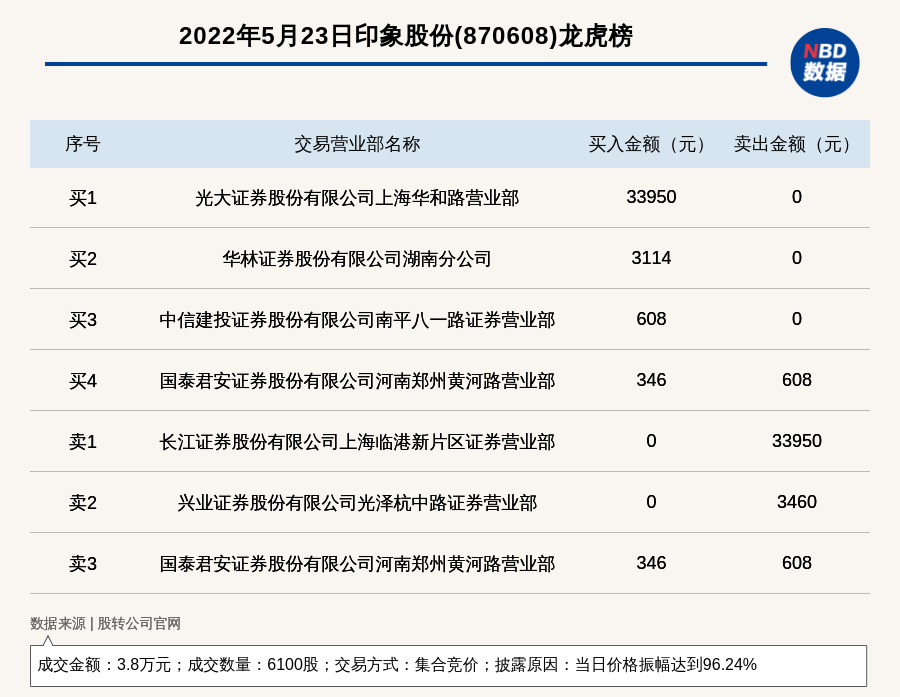Click the 买2 row label
The width and height of the screenshot is (900, 697).
click(83, 258)
